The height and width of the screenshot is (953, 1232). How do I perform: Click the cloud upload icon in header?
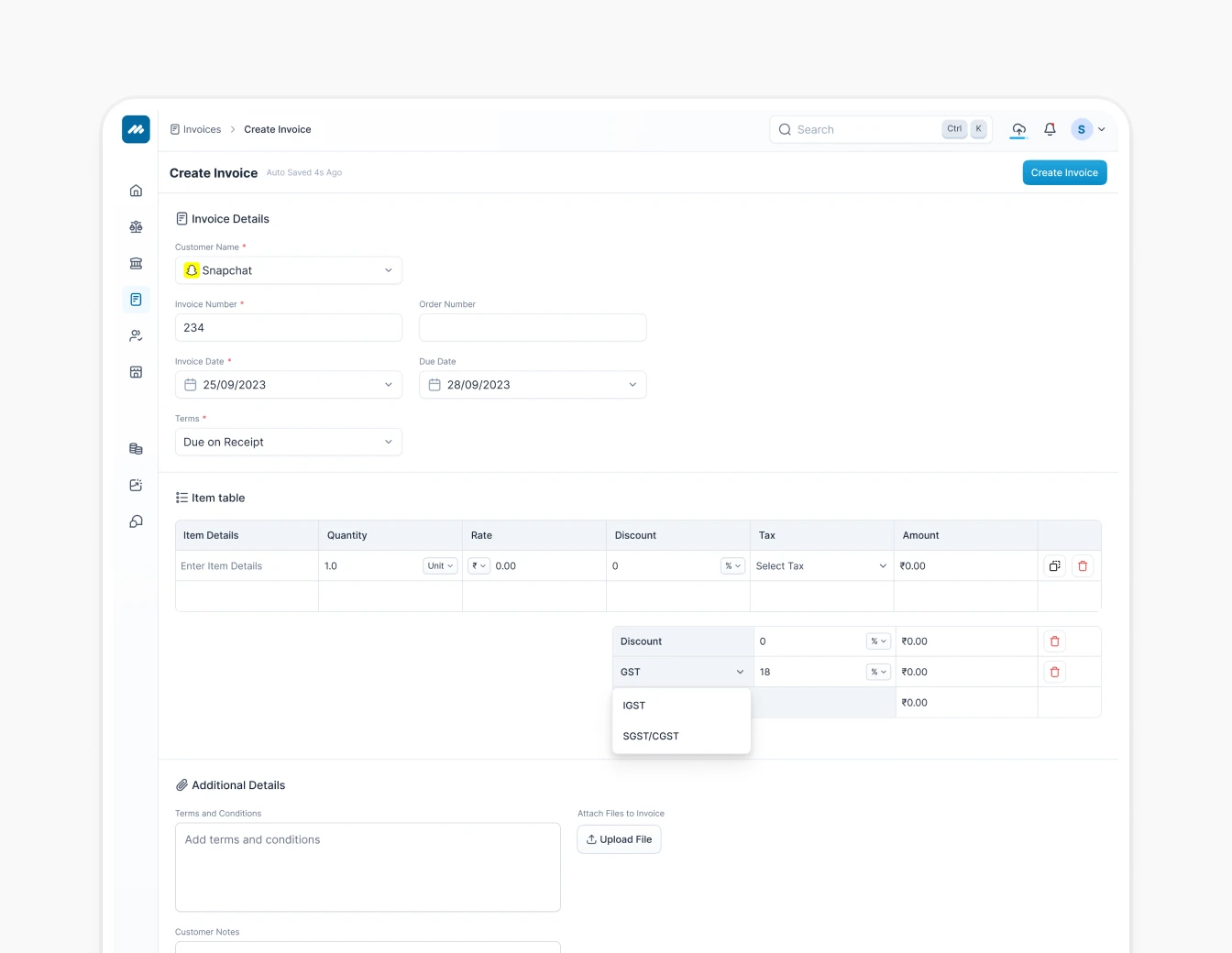tap(1018, 129)
